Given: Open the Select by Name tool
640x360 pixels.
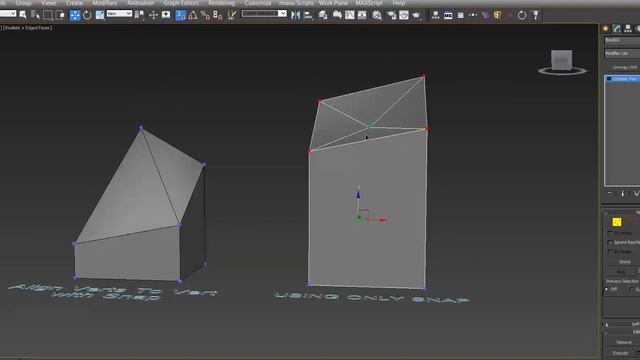Looking at the screenshot, I should click(35, 15).
